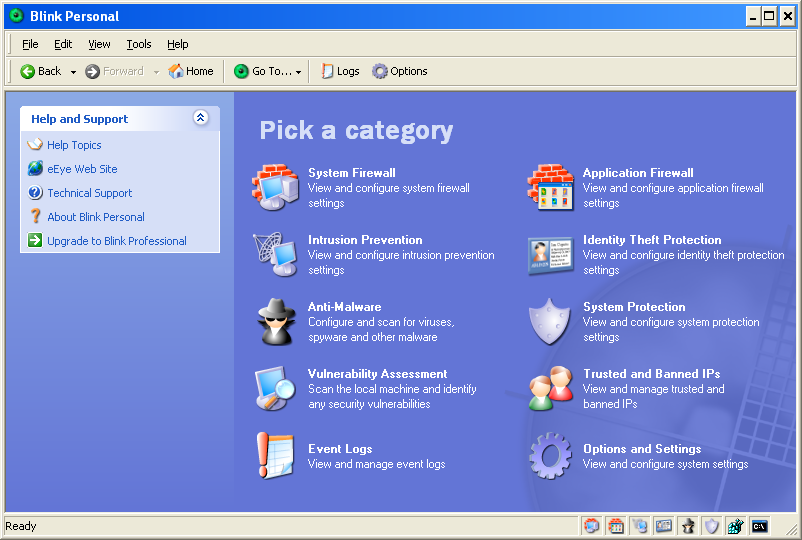
Task: Click the identity theft status bar icon
Action: (x=663, y=526)
